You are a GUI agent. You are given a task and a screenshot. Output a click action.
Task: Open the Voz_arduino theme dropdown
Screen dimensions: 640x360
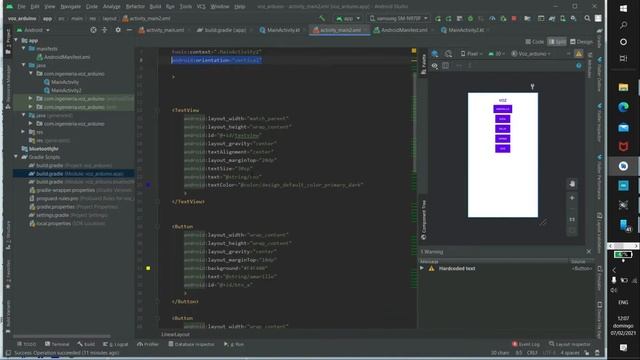[531, 54]
